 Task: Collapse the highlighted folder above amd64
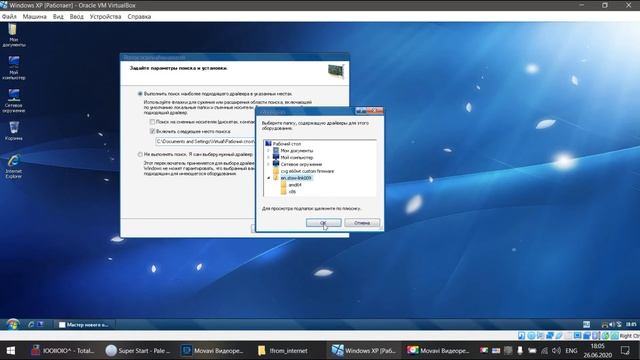pos(269,178)
